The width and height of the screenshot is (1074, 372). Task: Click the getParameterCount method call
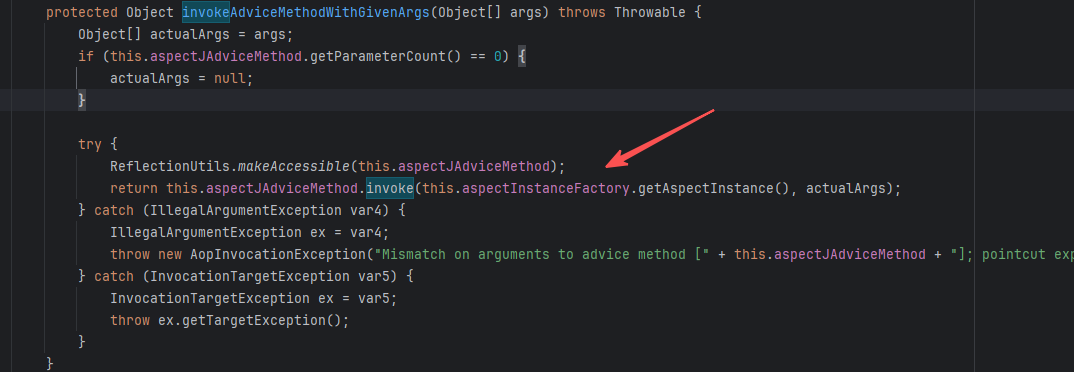coord(377,57)
